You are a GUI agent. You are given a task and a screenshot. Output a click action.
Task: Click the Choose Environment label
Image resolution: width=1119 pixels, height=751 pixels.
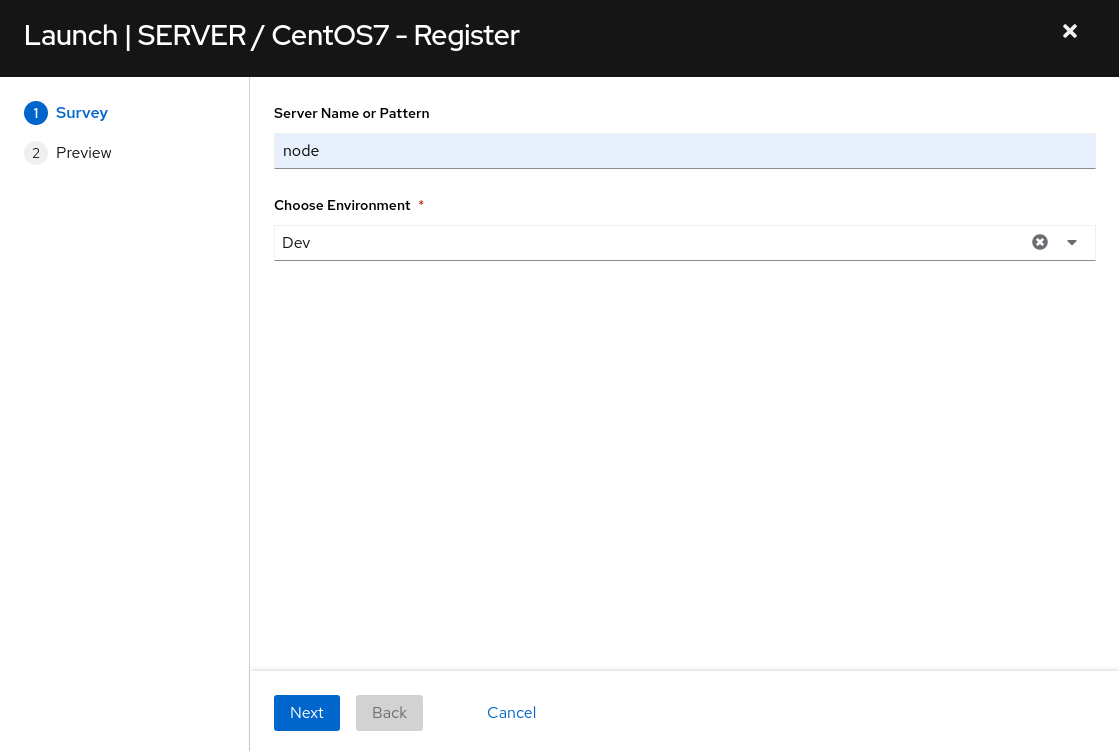[x=342, y=206]
